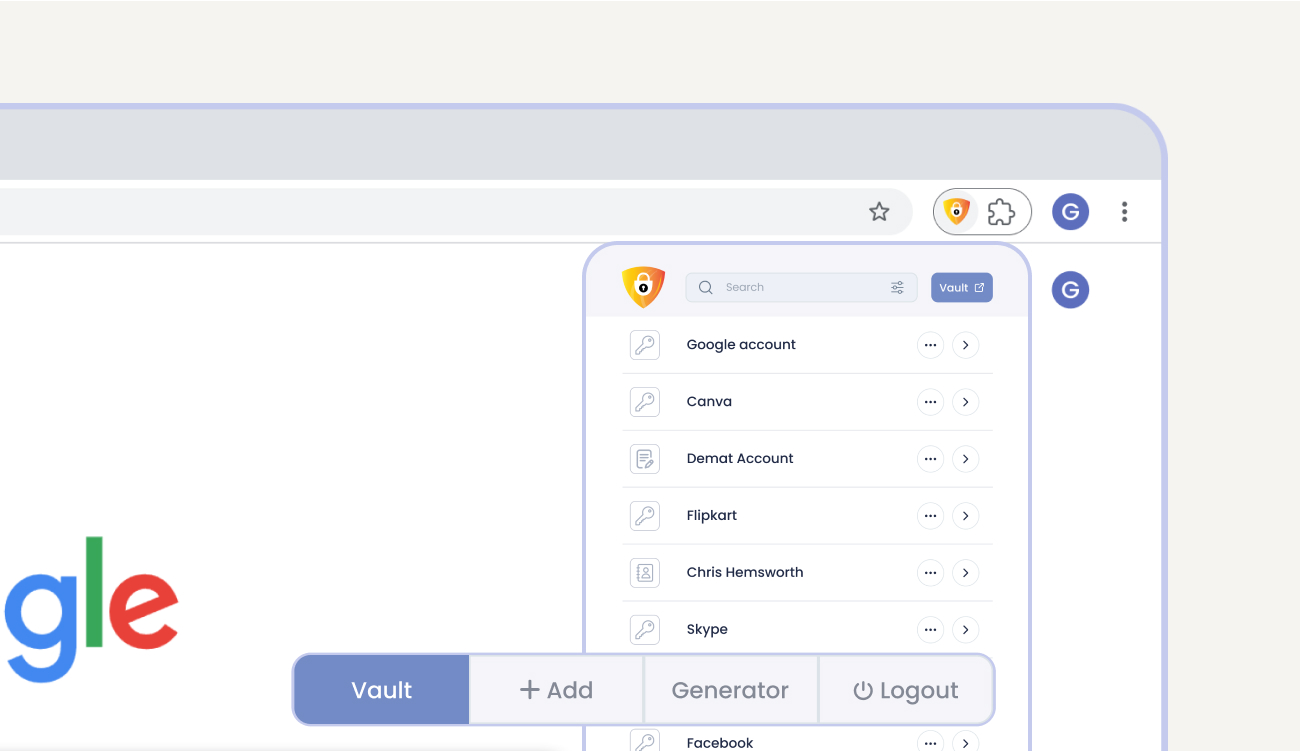Click the shield lock logo in popup header
The height and width of the screenshot is (751, 1300).
click(x=643, y=287)
